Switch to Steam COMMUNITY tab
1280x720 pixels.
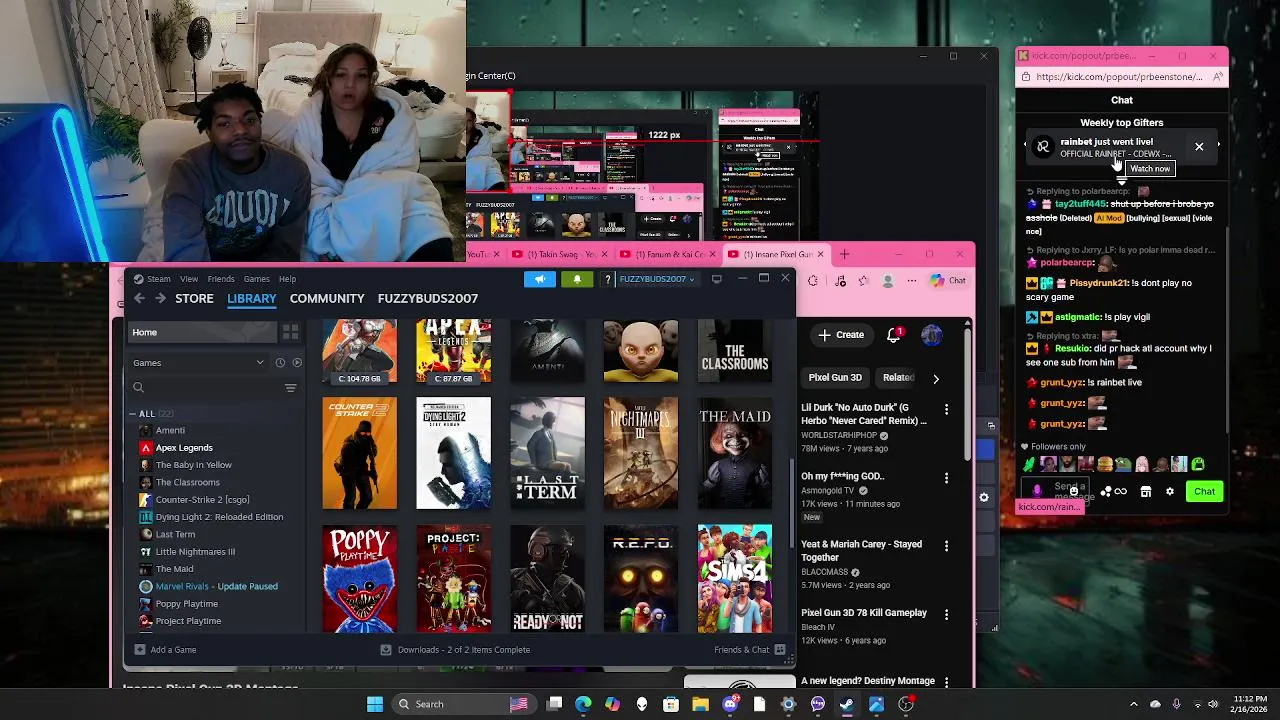point(327,298)
